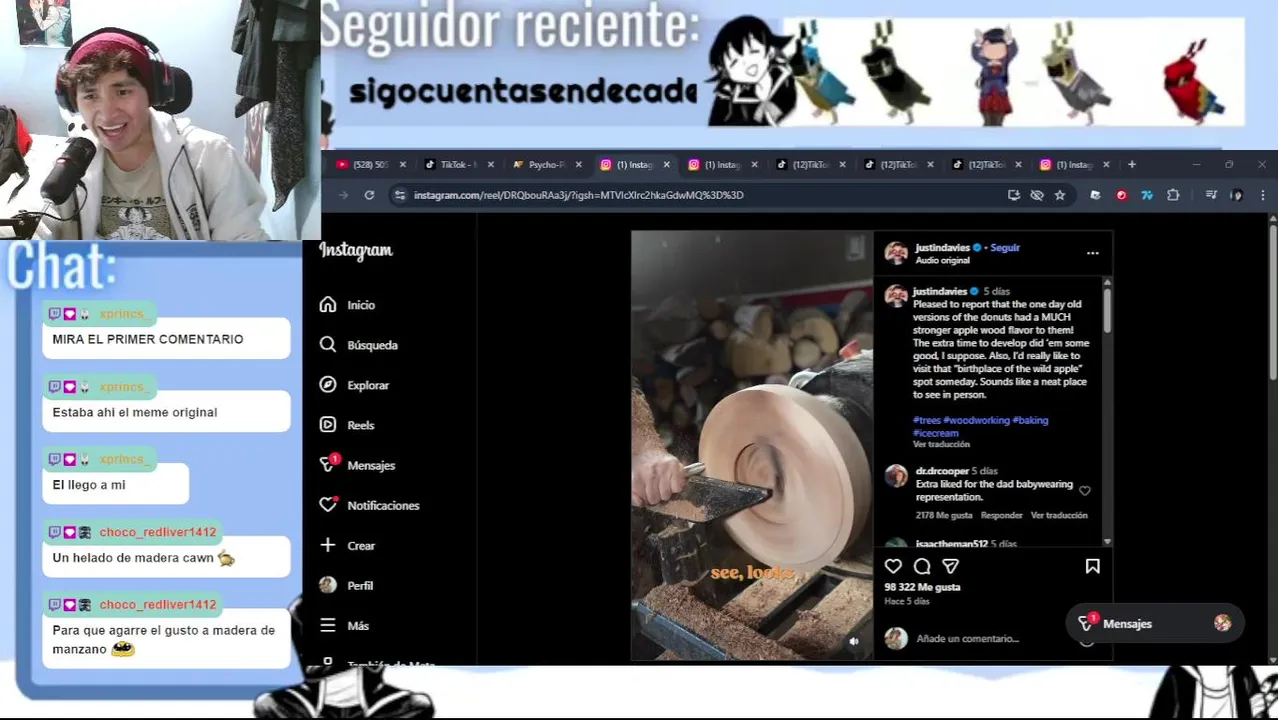The image size is (1278, 720).
Task: Open site info icon in address bar
Action: (400, 195)
